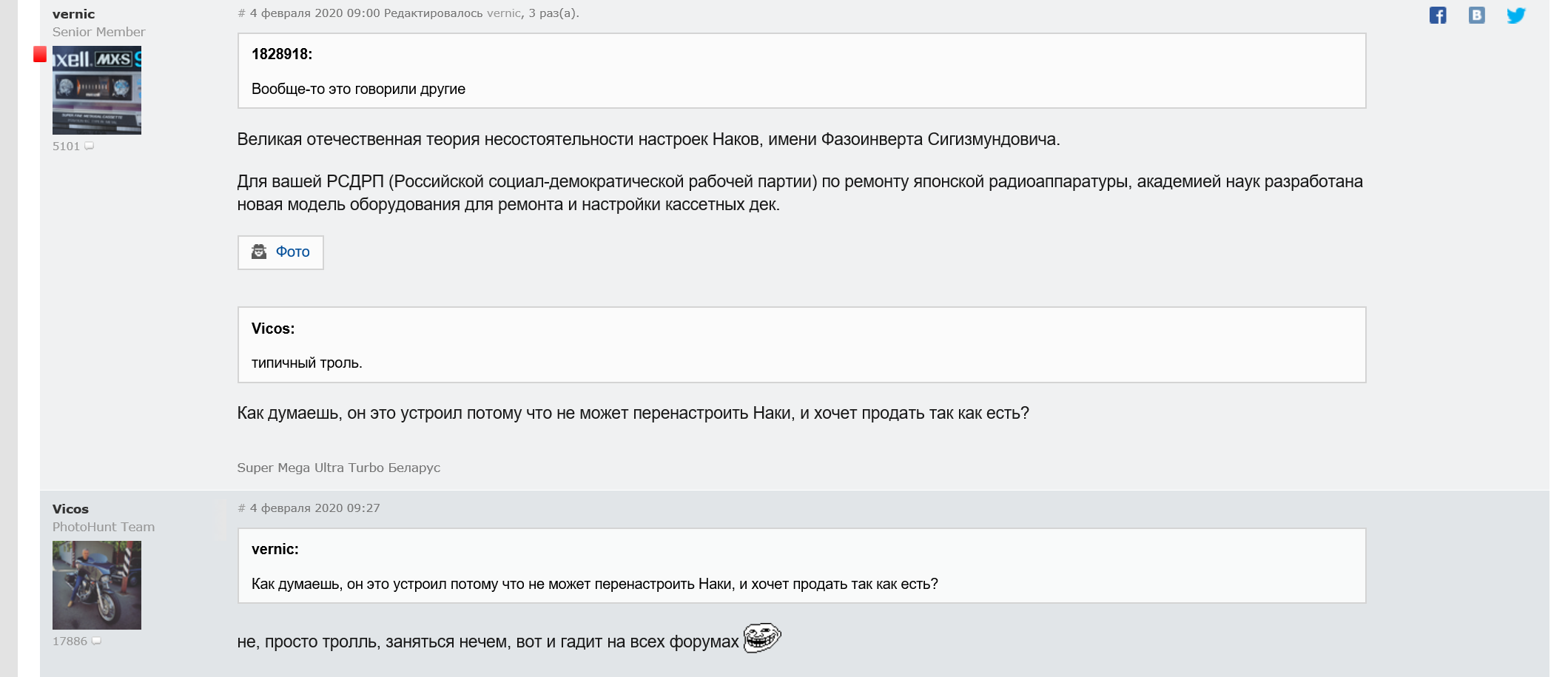Screen dimensions: 1568x677
Task: Click the trollface emoticon in Vicos's reply
Action: [761, 638]
